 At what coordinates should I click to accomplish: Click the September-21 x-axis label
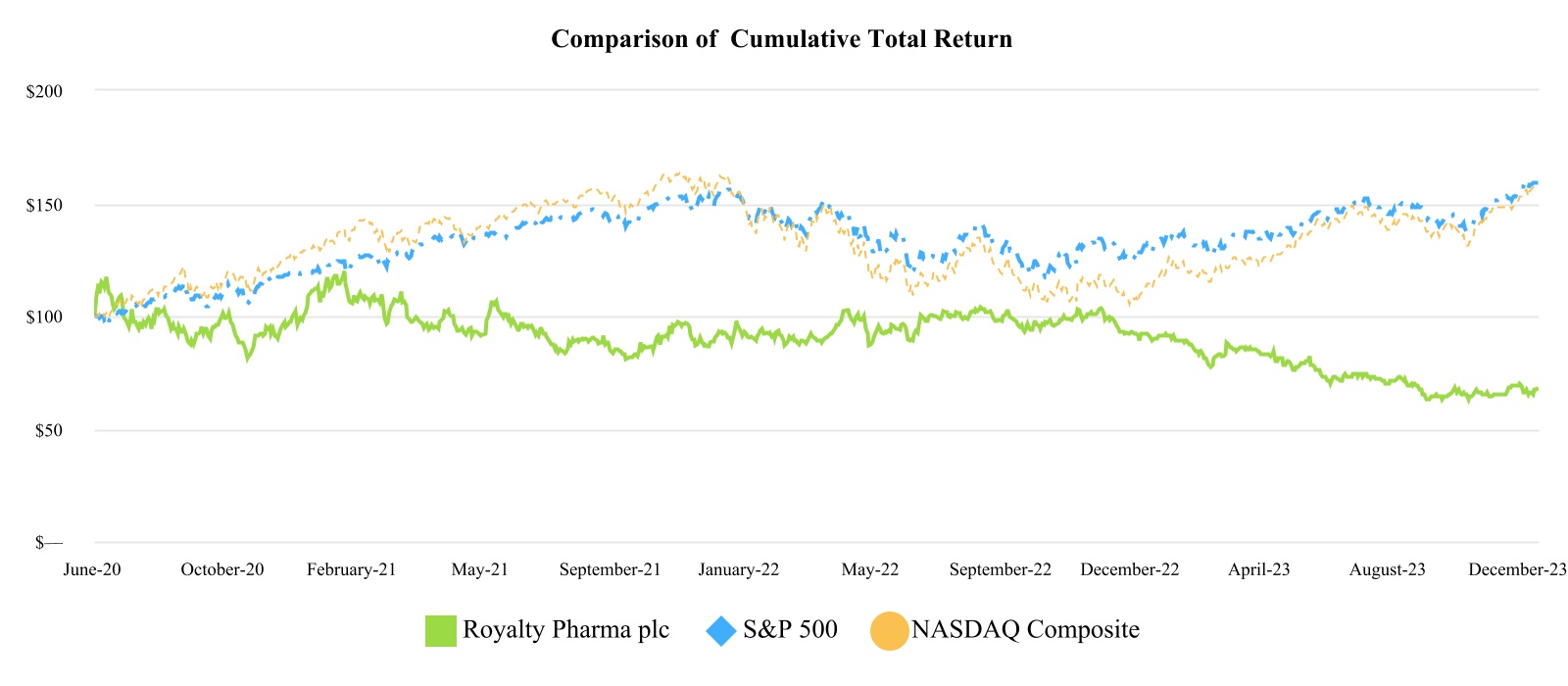tap(610, 569)
